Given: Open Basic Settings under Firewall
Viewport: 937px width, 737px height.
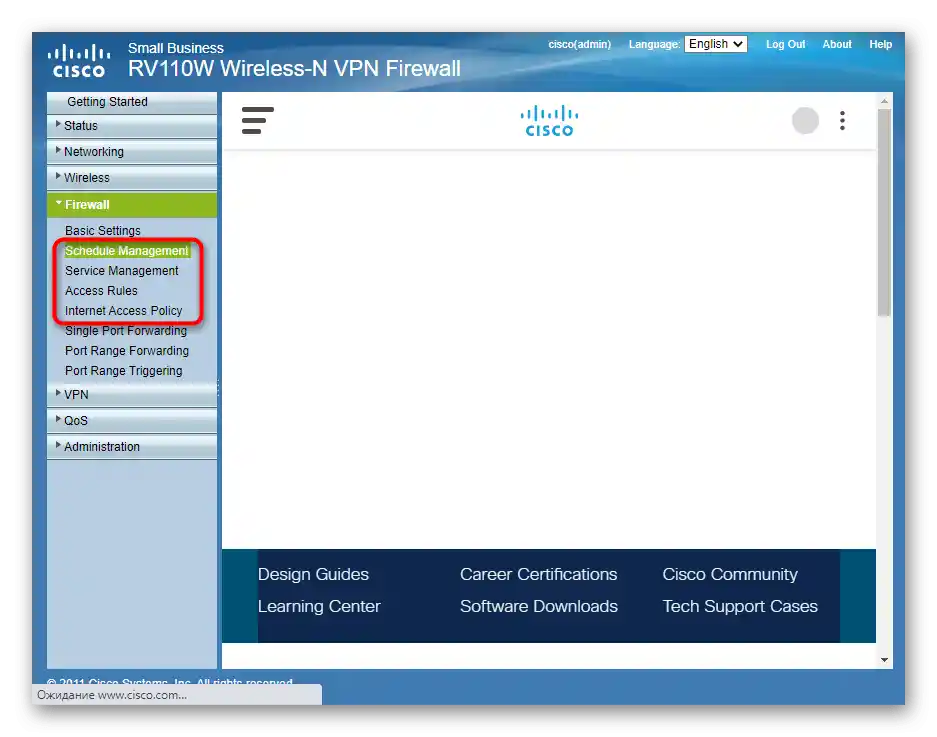Looking at the screenshot, I should 103,231.
